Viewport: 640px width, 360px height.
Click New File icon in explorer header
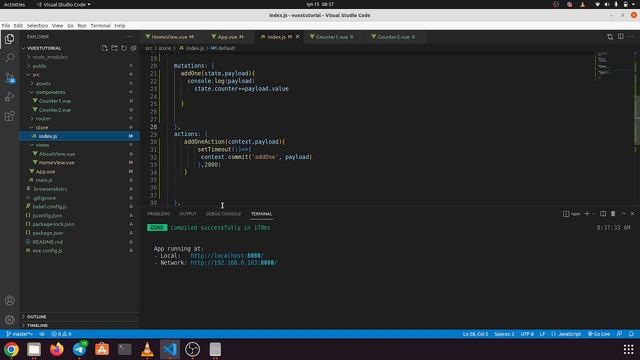(105, 48)
